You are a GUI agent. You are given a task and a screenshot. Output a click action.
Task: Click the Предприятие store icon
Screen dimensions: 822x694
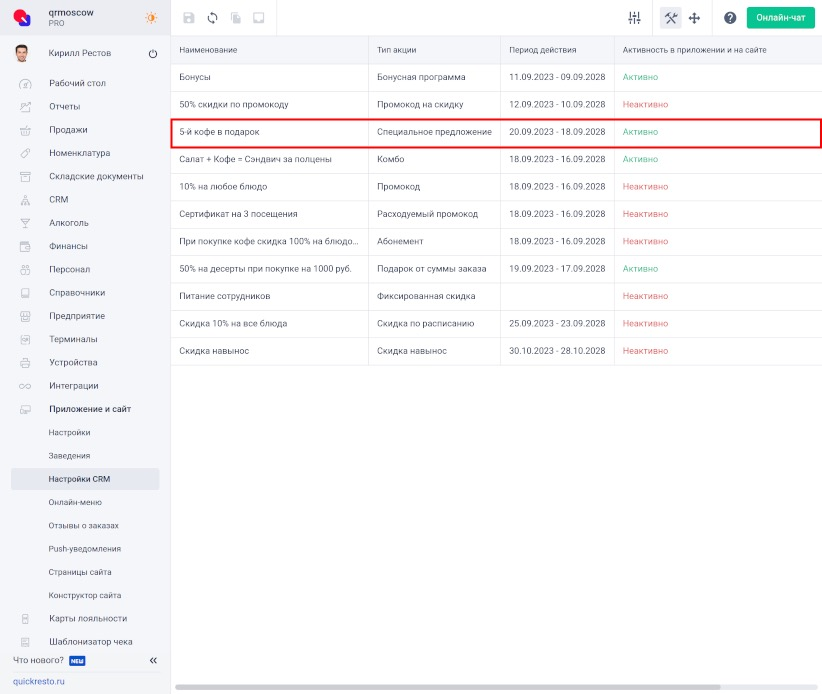[x=25, y=316]
